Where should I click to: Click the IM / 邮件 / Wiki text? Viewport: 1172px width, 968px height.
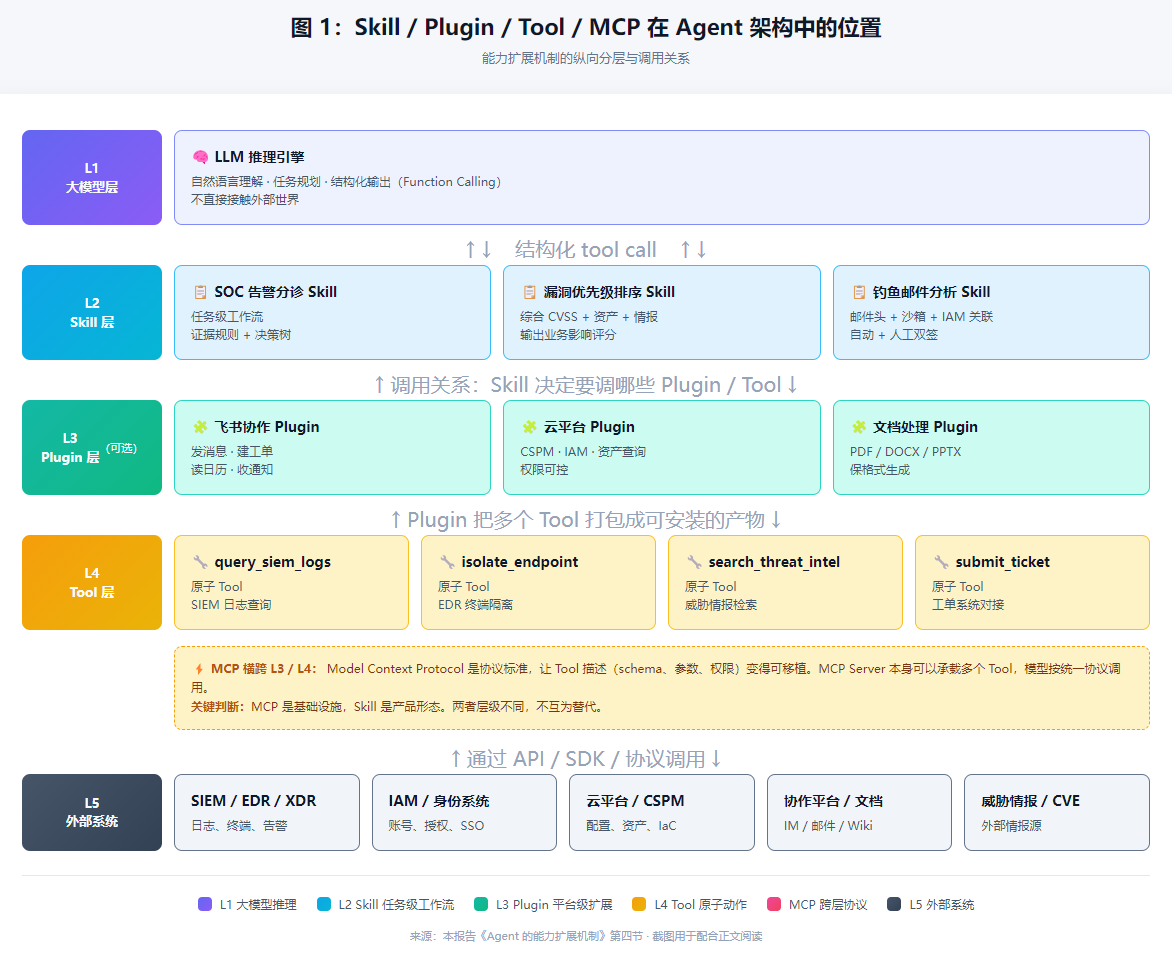coord(828,826)
